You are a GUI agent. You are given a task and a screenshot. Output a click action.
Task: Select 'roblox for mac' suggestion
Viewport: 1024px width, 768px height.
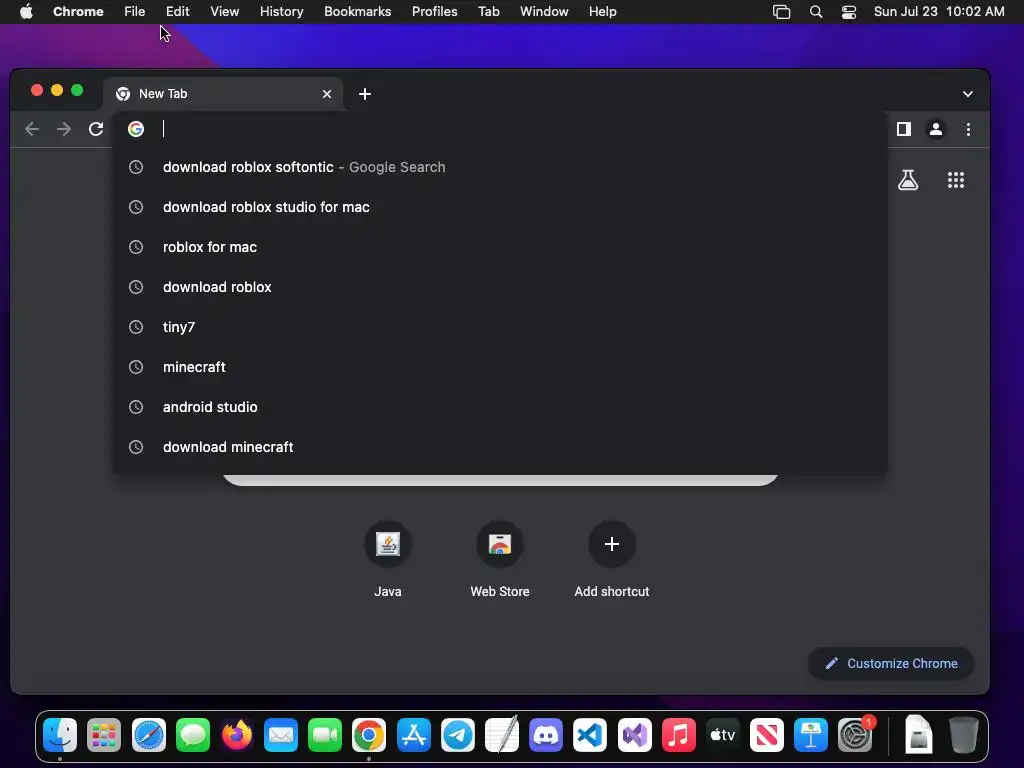coord(500,247)
